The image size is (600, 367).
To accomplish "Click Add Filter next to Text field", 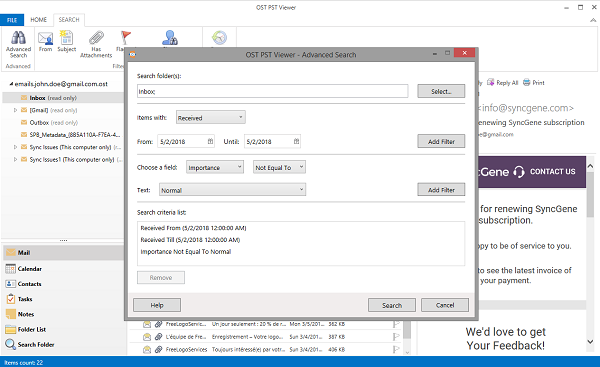I will [441, 189].
